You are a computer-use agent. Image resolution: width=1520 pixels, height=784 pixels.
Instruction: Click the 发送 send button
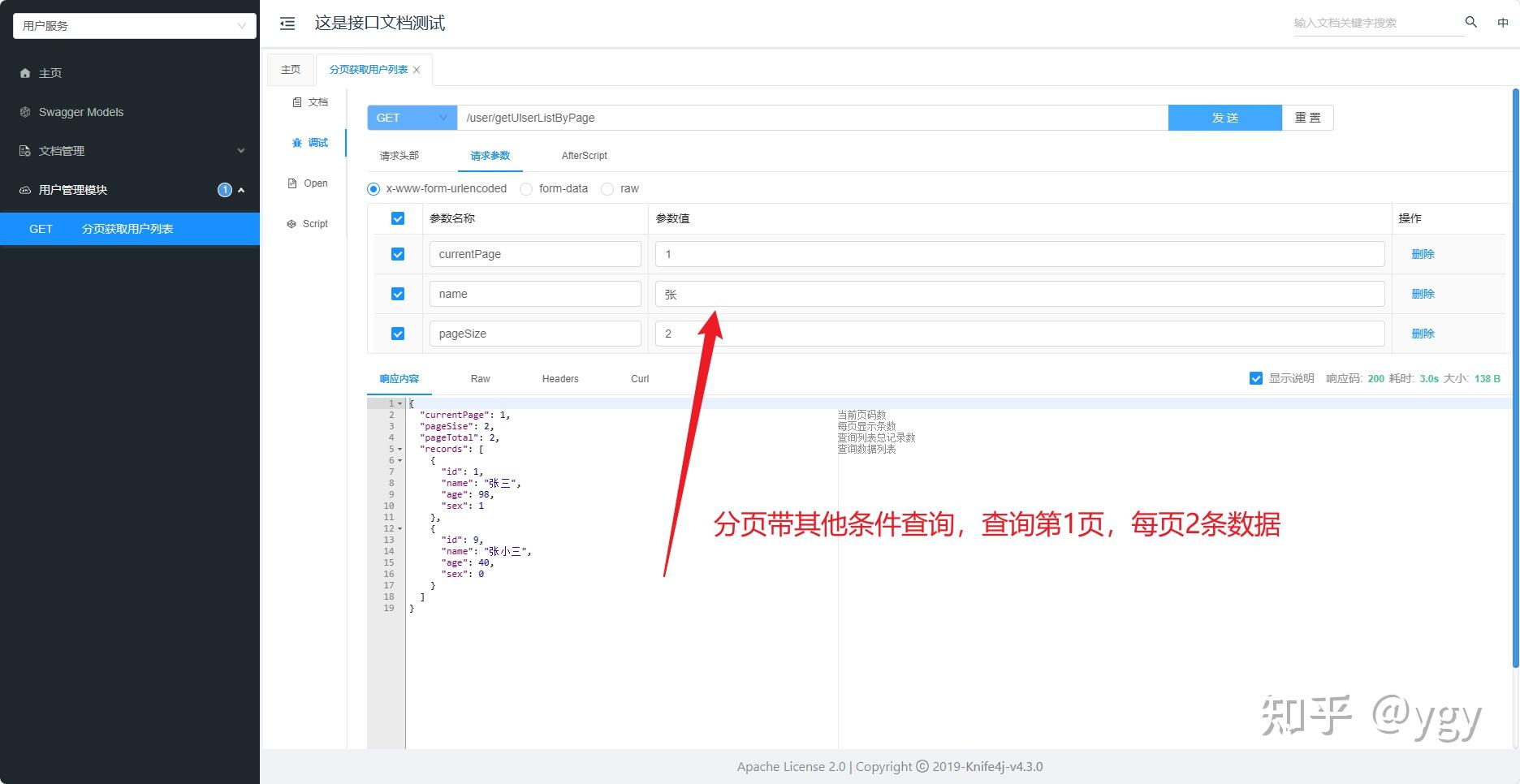tap(1224, 118)
